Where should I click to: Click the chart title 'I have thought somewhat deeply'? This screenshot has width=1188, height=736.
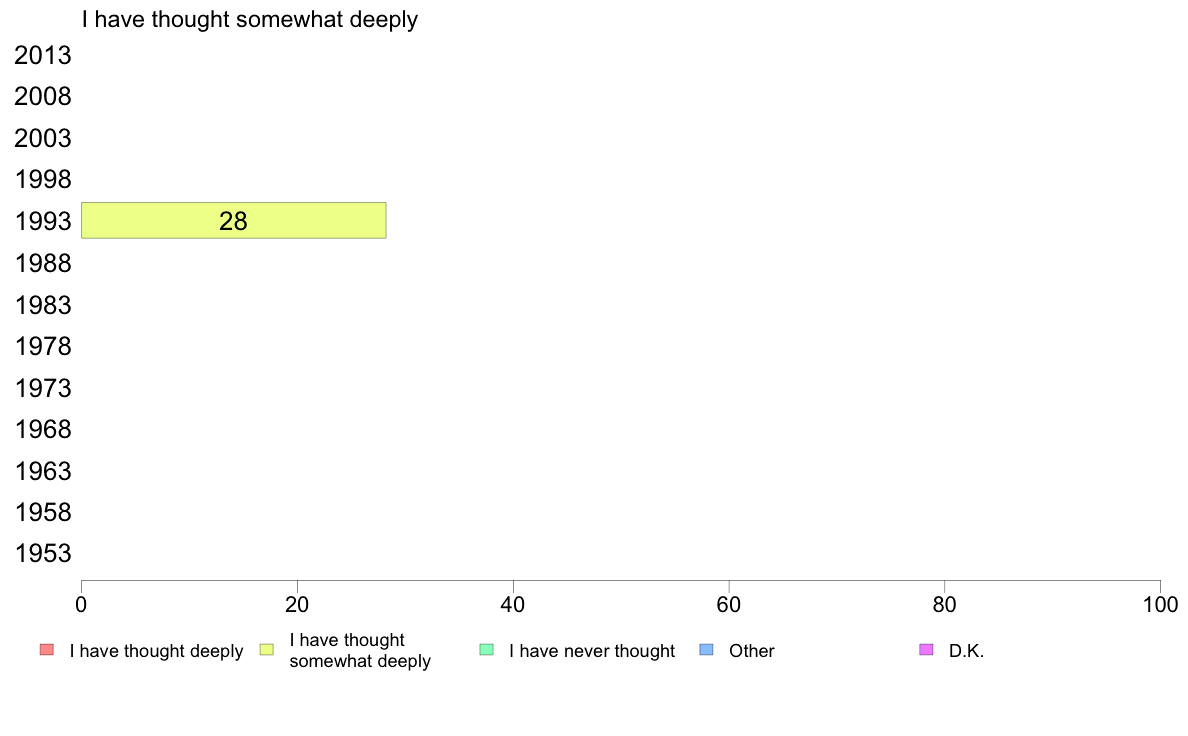(x=250, y=19)
